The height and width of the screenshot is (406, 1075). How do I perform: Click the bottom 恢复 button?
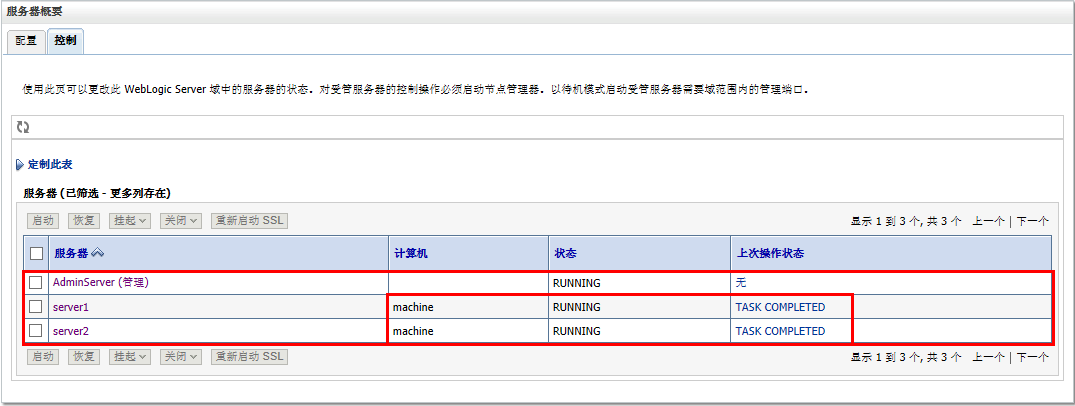84,357
